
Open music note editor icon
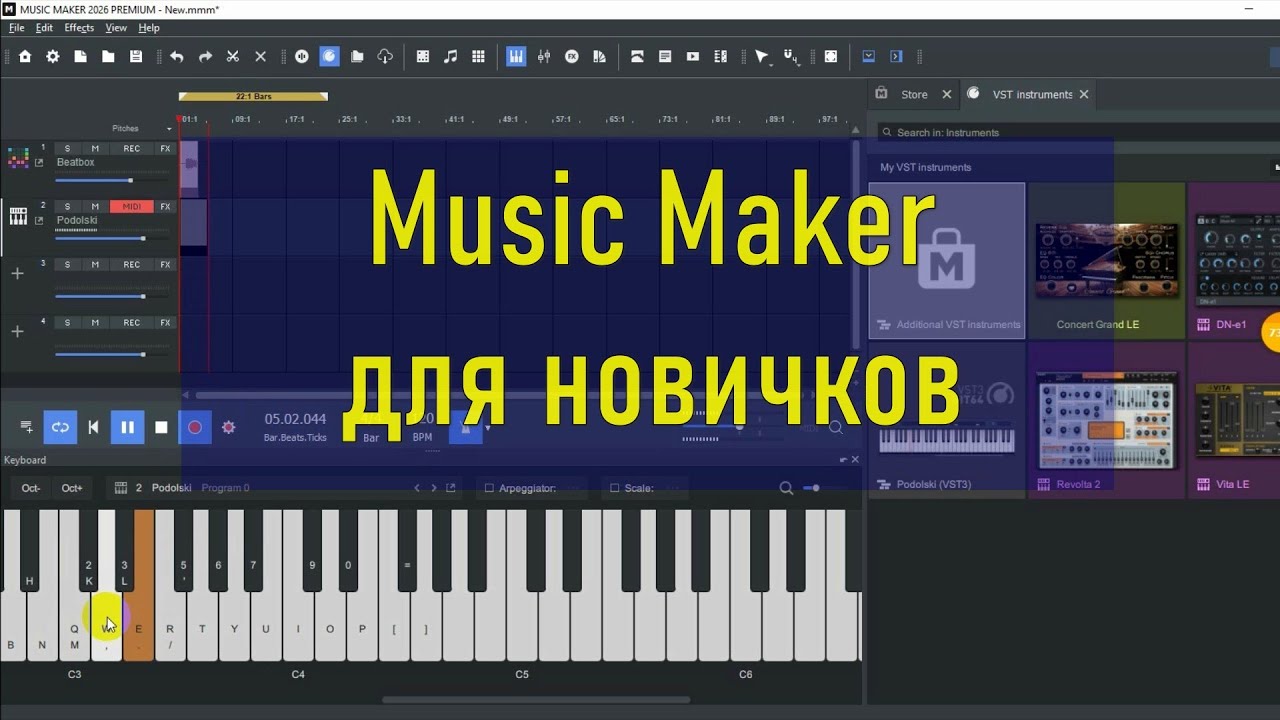click(x=450, y=57)
